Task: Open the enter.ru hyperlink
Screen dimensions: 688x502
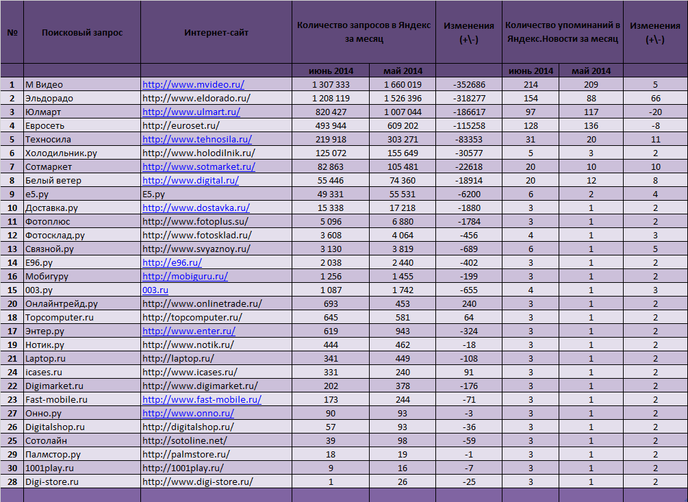Action: 189,331
